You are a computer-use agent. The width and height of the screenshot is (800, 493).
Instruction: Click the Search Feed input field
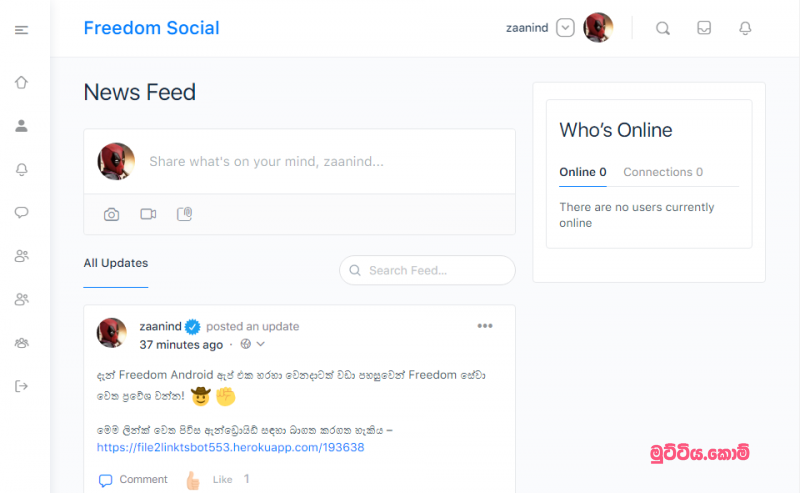(x=428, y=270)
